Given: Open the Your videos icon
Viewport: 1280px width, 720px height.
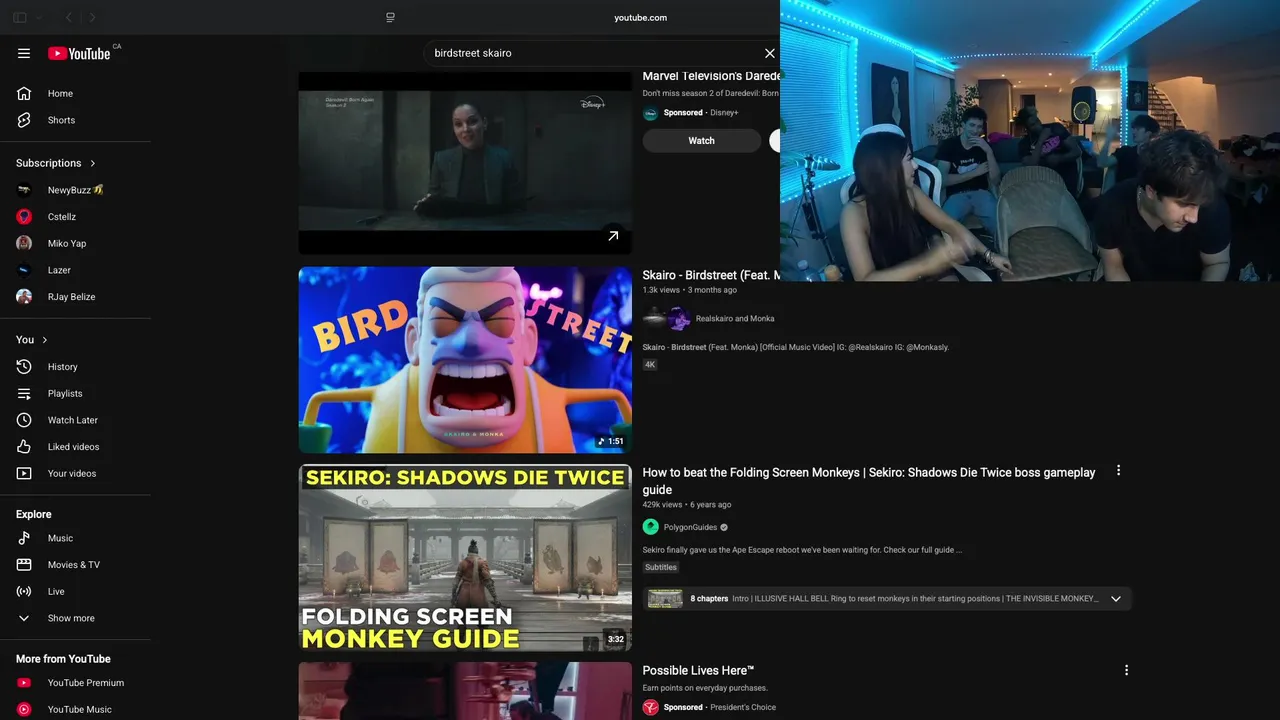Looking at the screenshot, I should [24, 474].
